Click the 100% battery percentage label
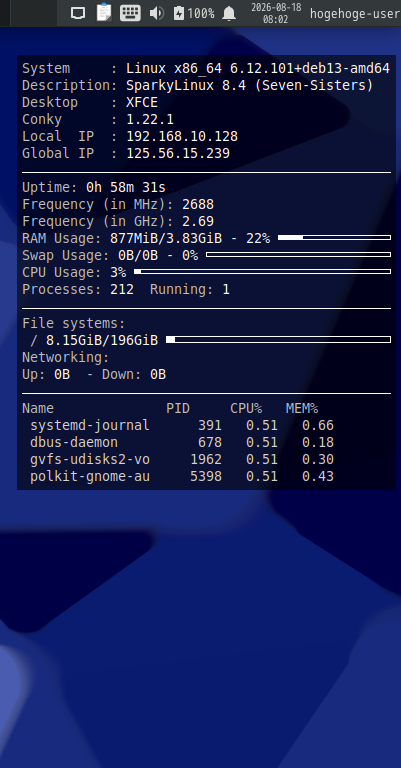This screenshot has height=768, width=401. (x=201, y=14)
